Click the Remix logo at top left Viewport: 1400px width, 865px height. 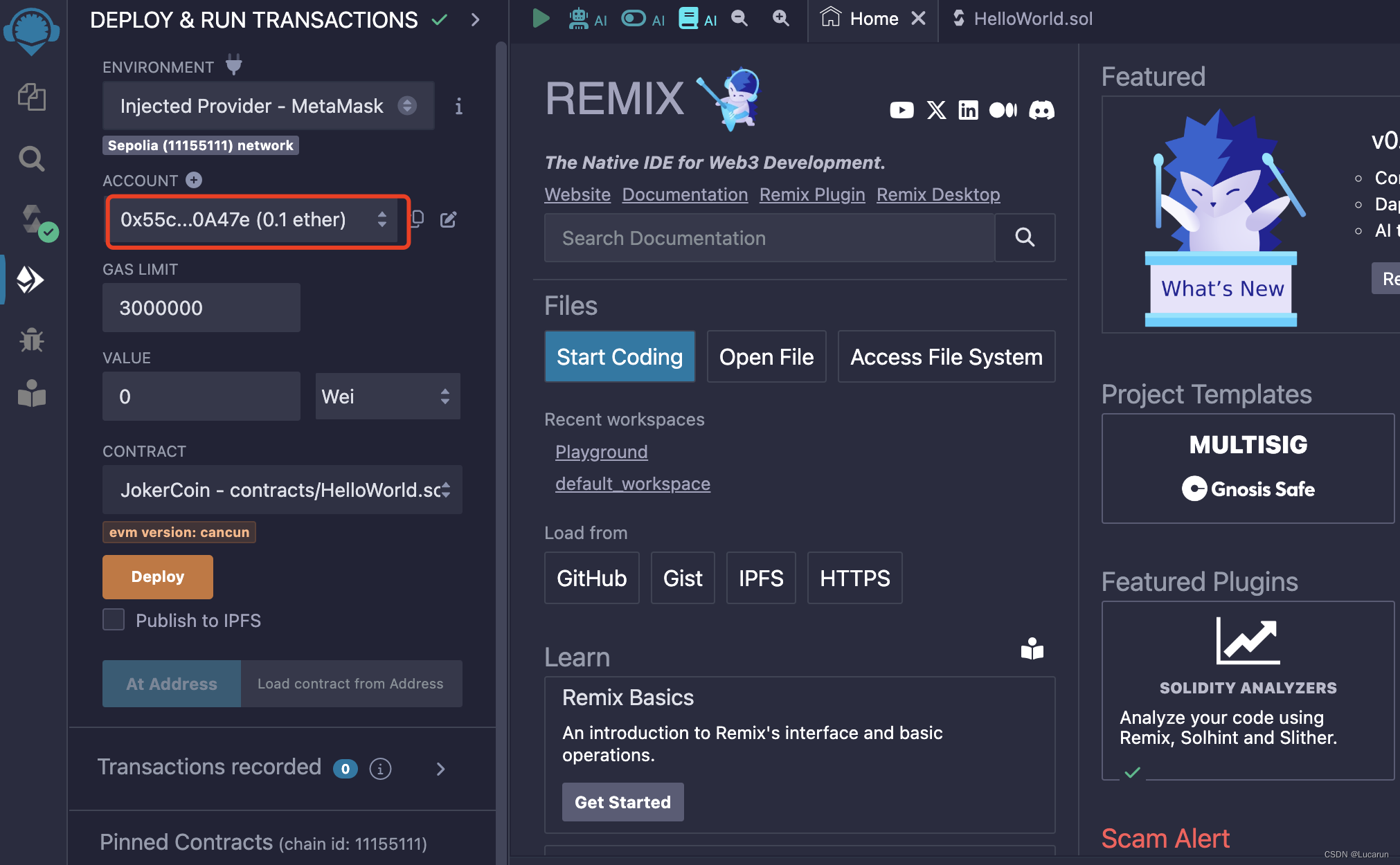(31, 31)
